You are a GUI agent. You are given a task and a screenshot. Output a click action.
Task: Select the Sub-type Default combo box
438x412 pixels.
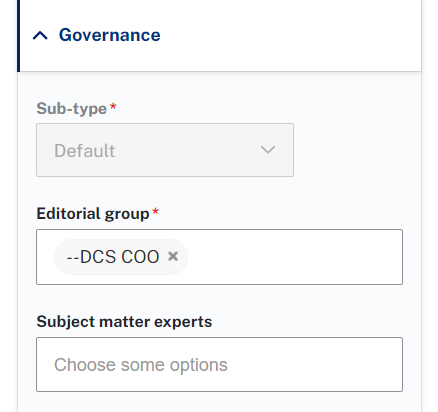click(x=165, y=150)
